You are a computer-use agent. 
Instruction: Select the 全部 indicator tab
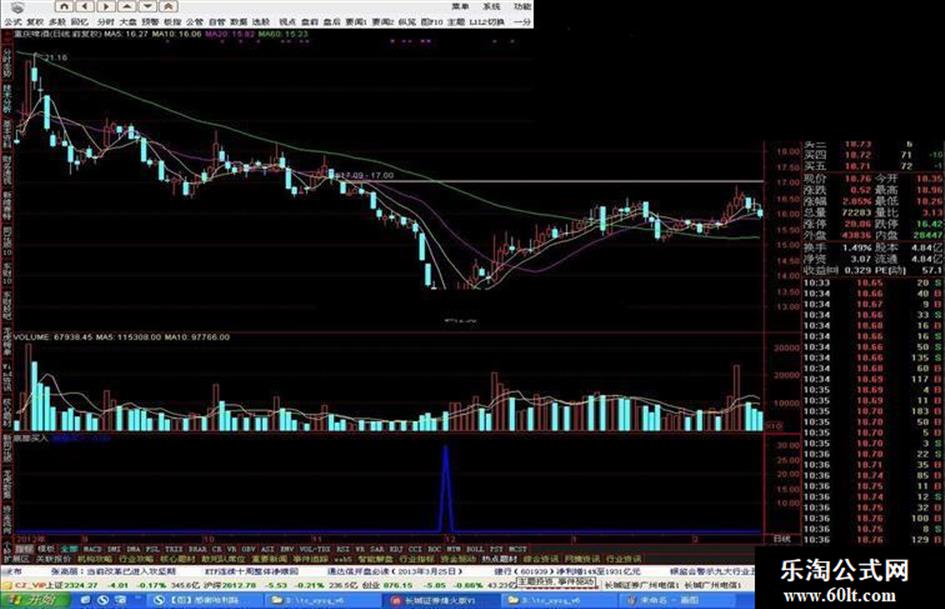pos(69,549)
